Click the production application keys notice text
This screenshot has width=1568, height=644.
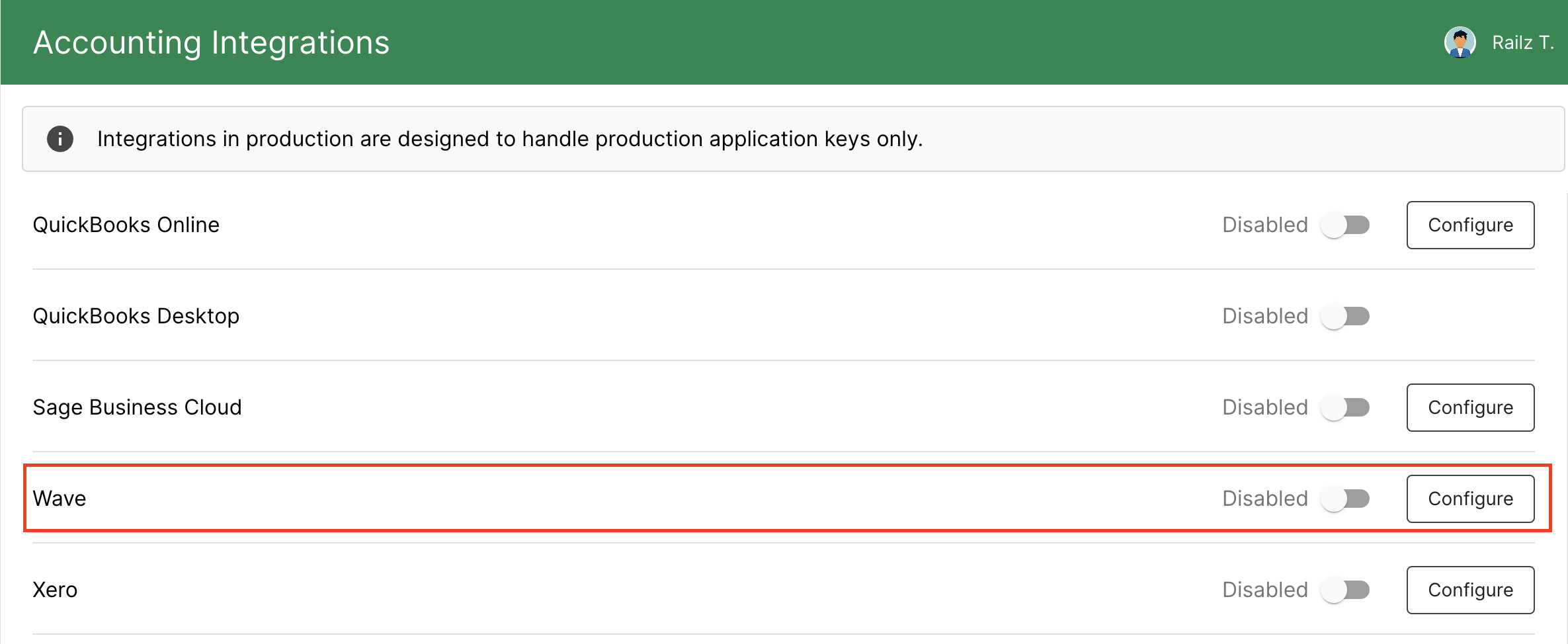(510, 139)
